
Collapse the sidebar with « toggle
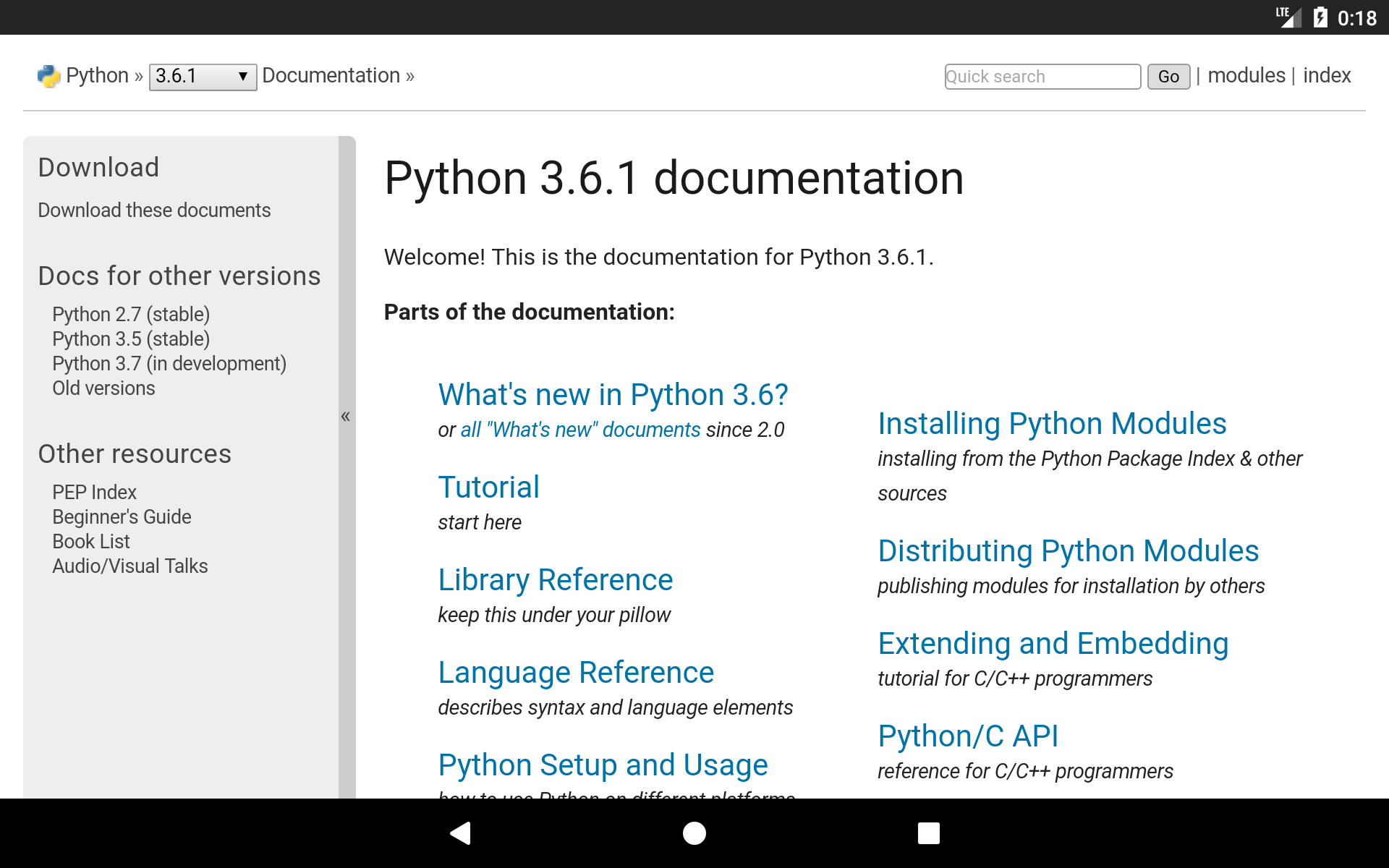[346, 416]
